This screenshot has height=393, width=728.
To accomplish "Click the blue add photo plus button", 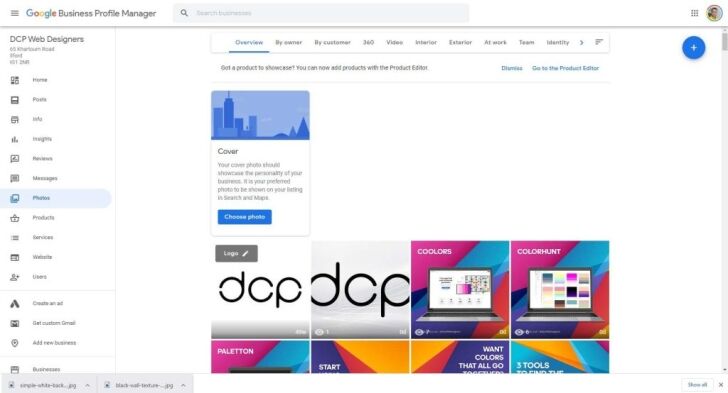I will tap(693, 48).
